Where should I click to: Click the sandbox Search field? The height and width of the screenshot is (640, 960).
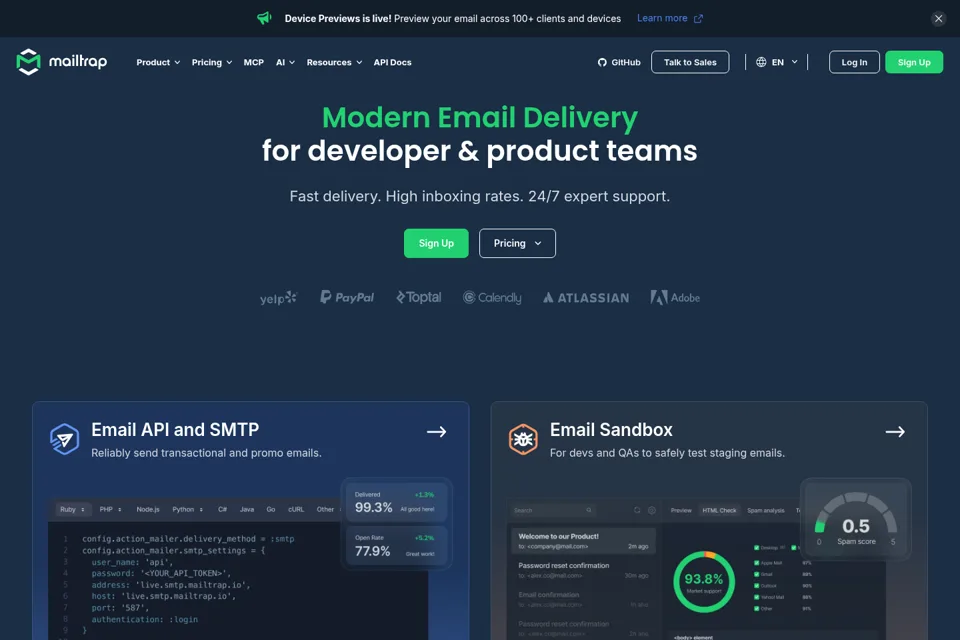pyautogui.click(x=553, y=510)
